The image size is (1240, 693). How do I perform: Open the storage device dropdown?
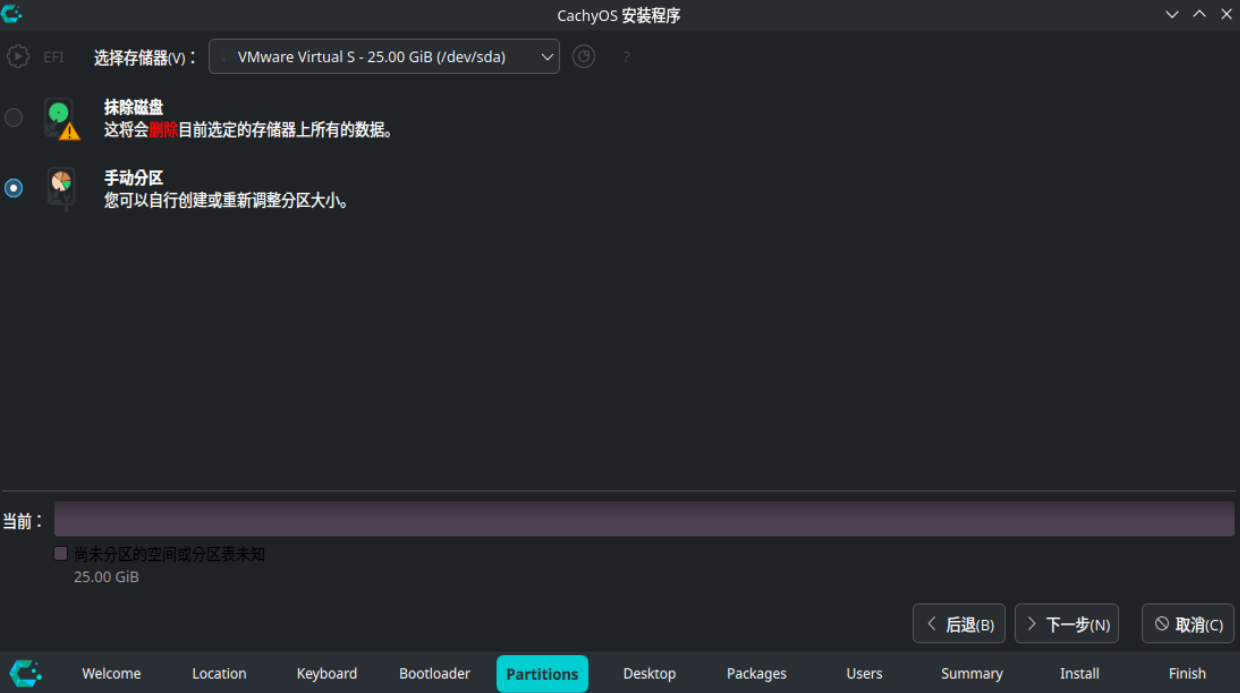coord(384,57)
